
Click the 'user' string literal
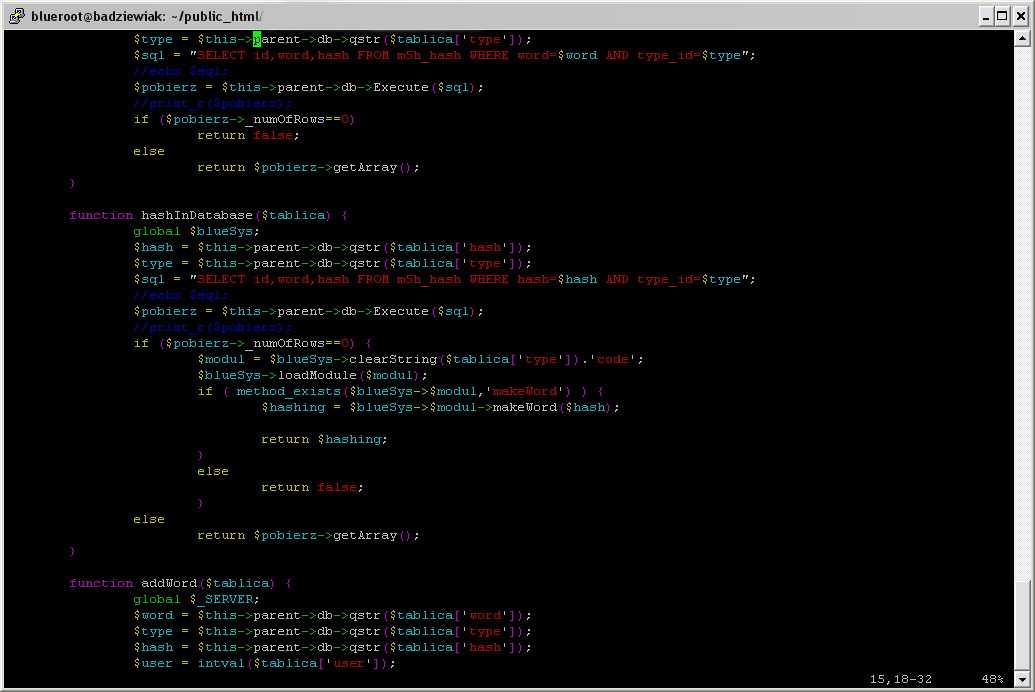coord(349,663)
